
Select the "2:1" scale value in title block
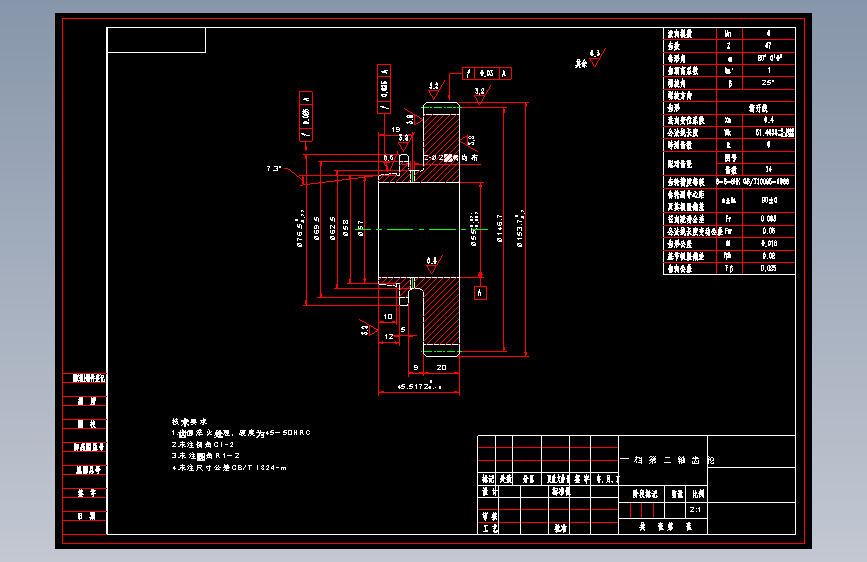pyautogui.click(x=696, y=509)
